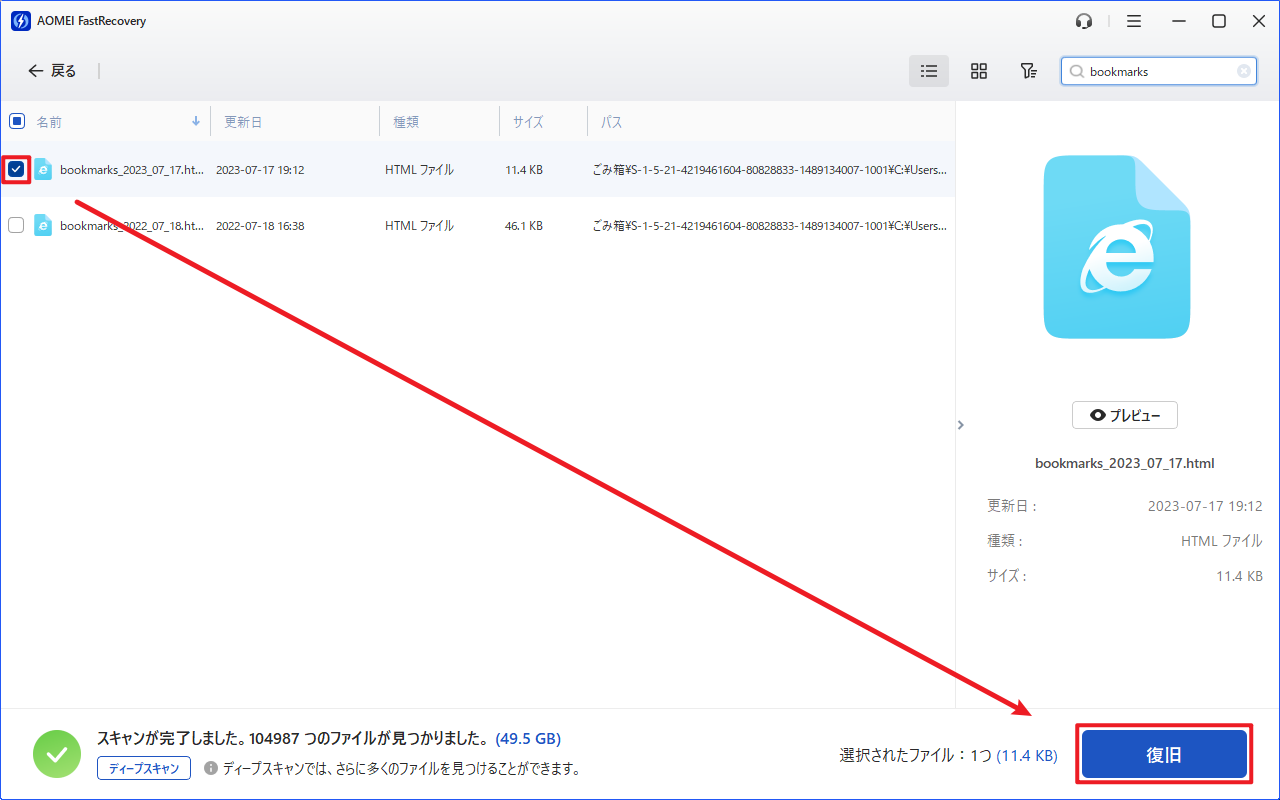
Task: Sort by the 更新日 column header
Action: tap(243, 122)
